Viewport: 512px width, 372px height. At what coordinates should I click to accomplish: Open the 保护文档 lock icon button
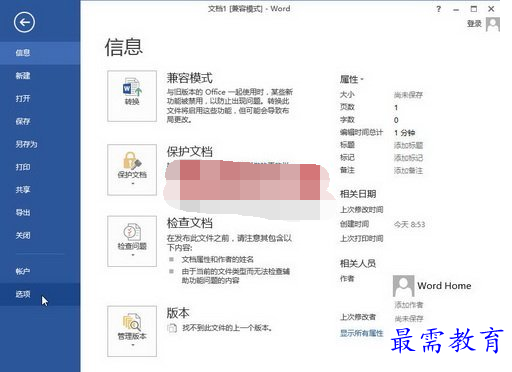coord(132,170)
